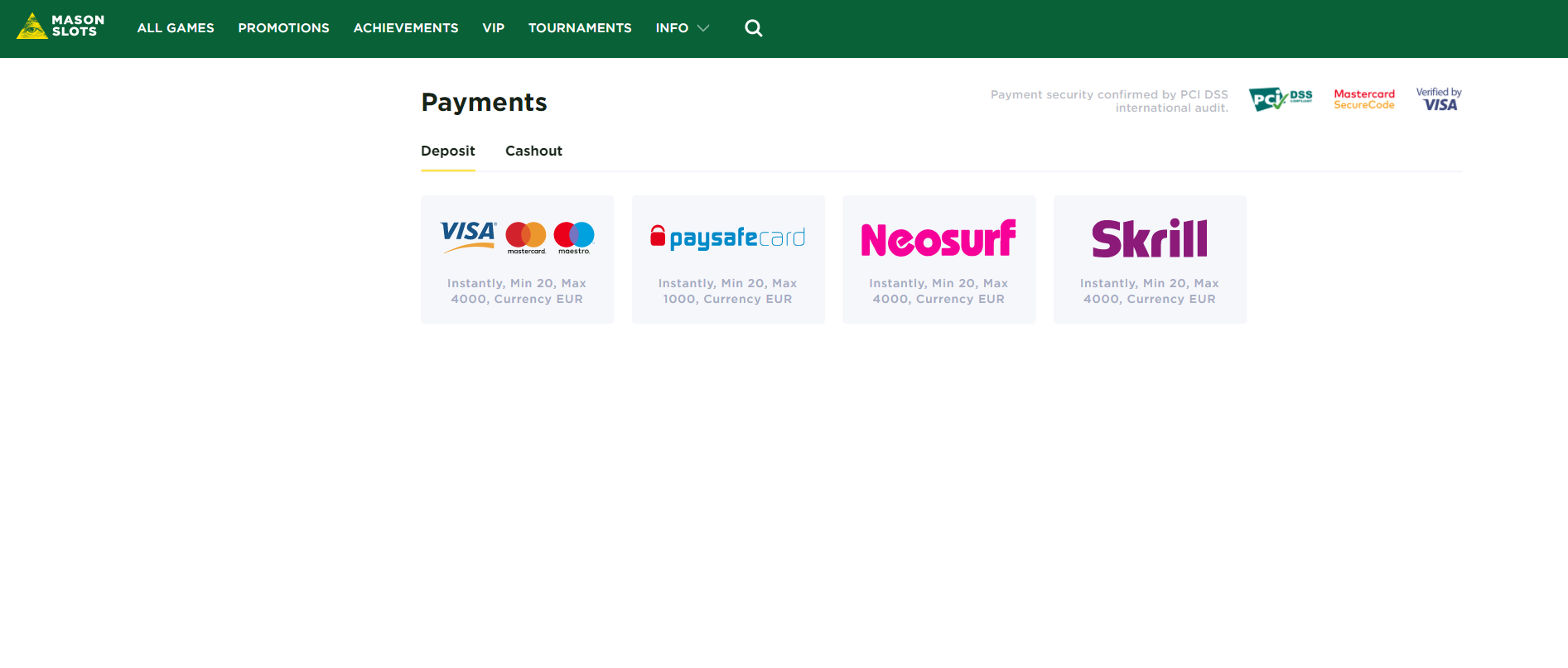This screenshot has height=668, width=1568.
Task: Click the PCI DSS audit notice text
Action: click(1109, 101)
